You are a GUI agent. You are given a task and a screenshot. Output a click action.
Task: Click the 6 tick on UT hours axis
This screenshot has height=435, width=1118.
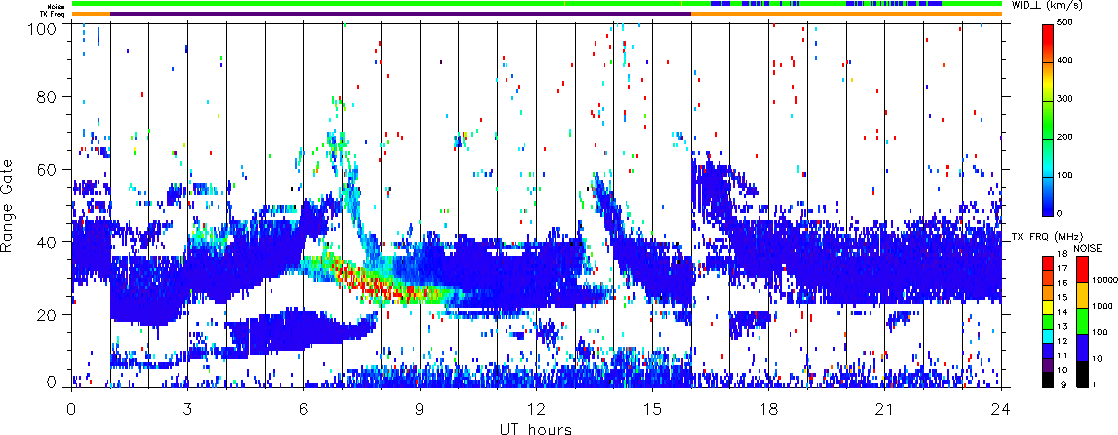(303, 410)
